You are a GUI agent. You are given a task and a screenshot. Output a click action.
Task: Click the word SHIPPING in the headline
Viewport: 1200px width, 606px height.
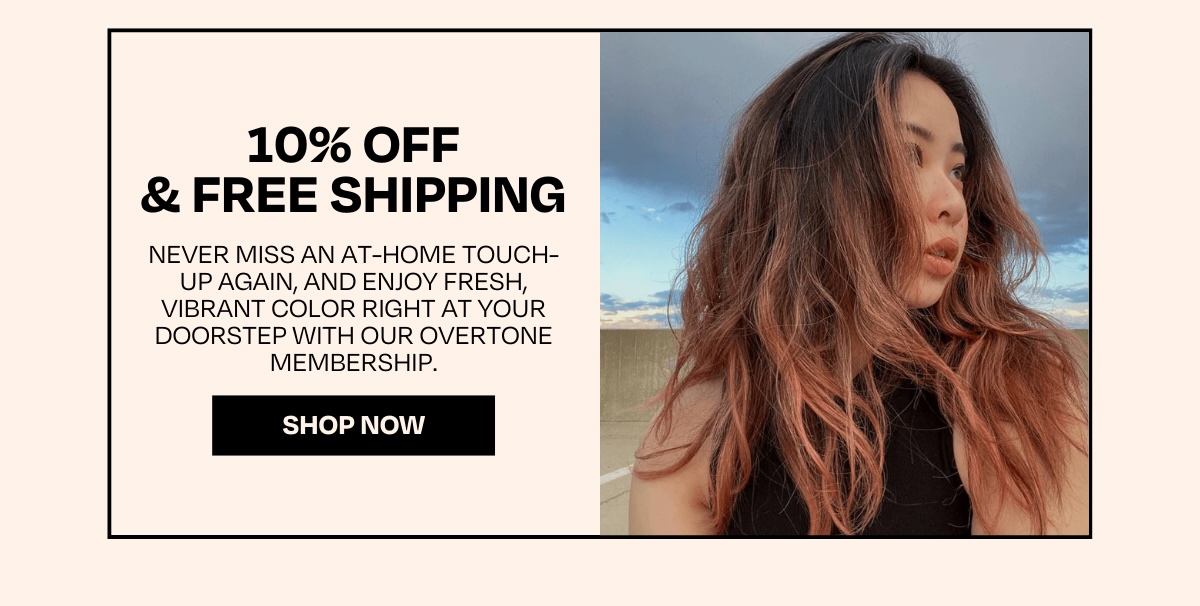click(x=448, y=195)
